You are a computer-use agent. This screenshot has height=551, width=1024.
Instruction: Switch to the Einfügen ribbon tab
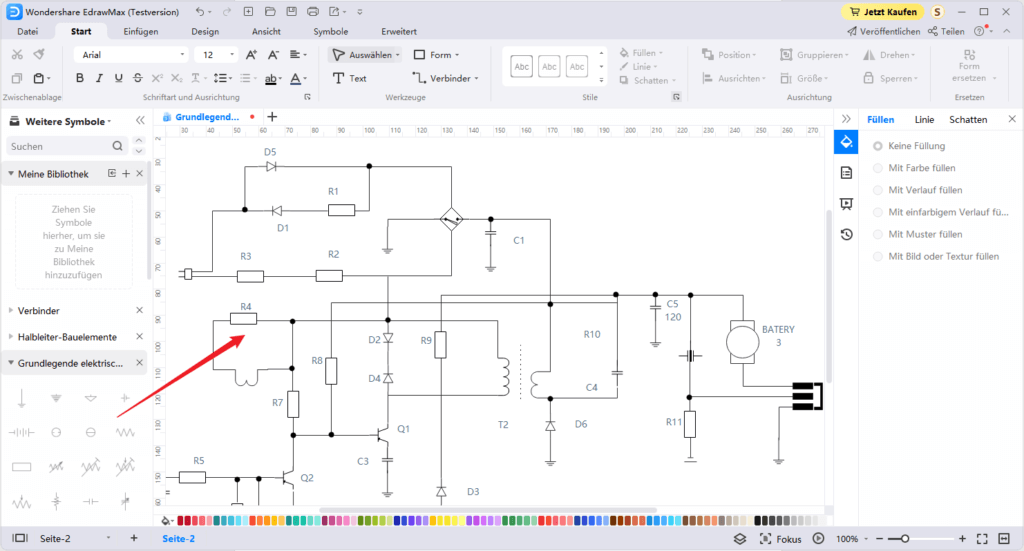click(x=140, y=31)
